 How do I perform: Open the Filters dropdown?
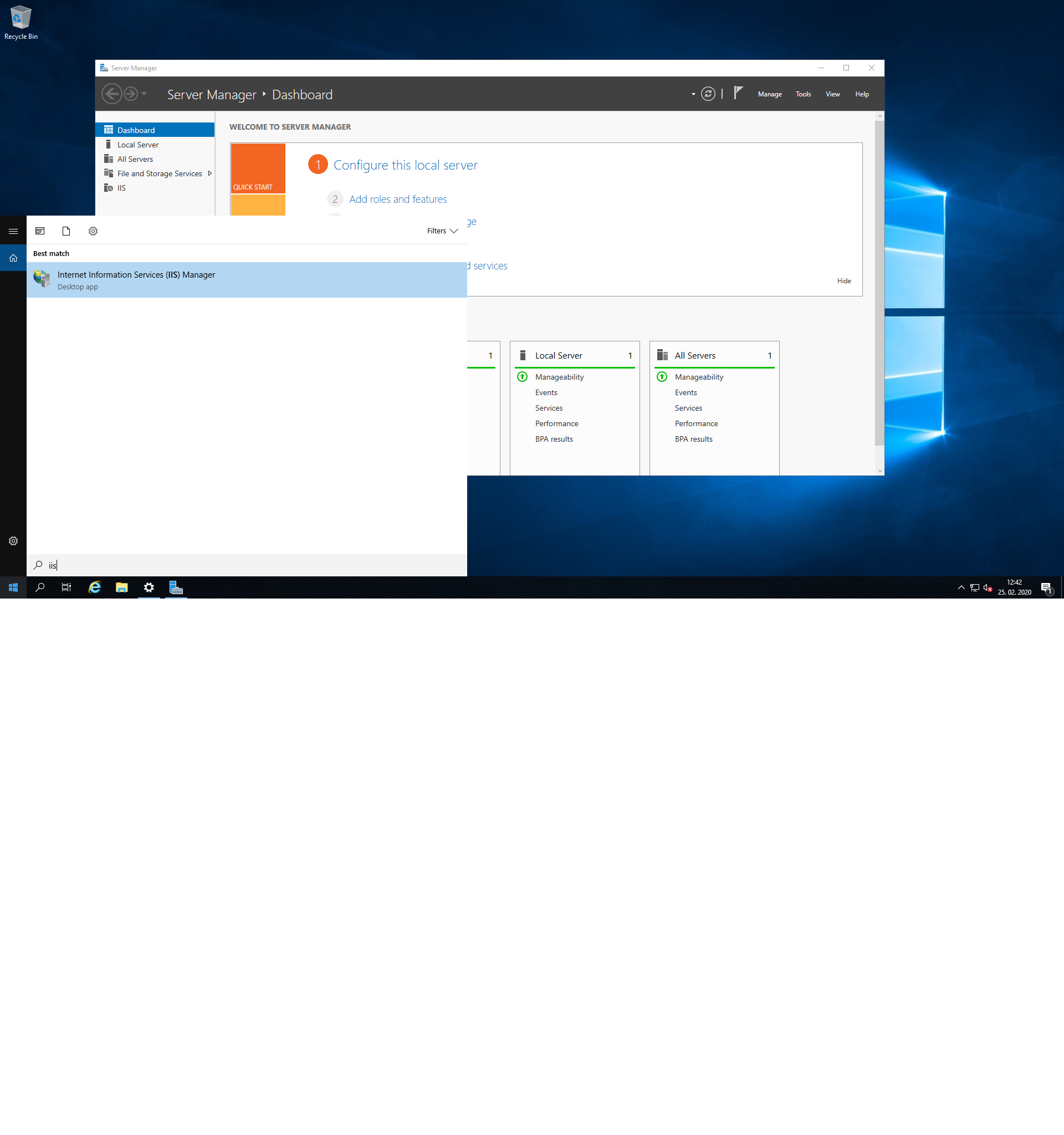[x=442, y=231]
